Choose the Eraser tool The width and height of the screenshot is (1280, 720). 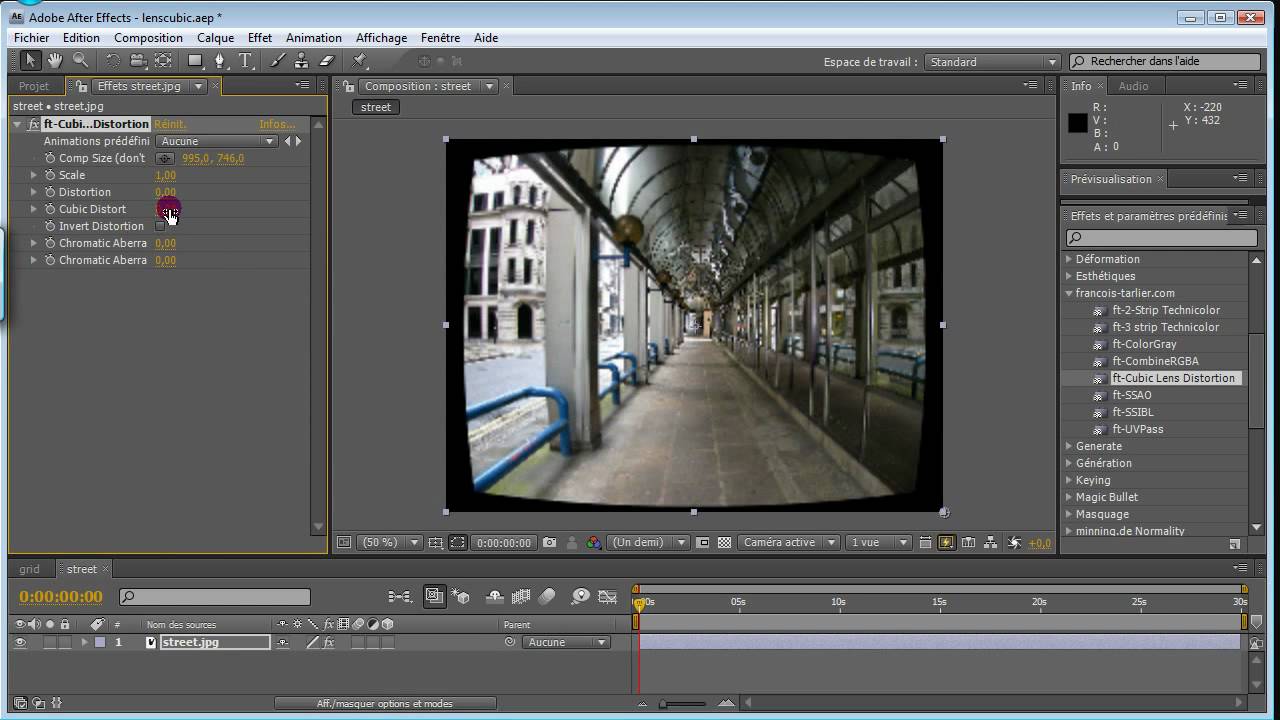tap(326, 61)
